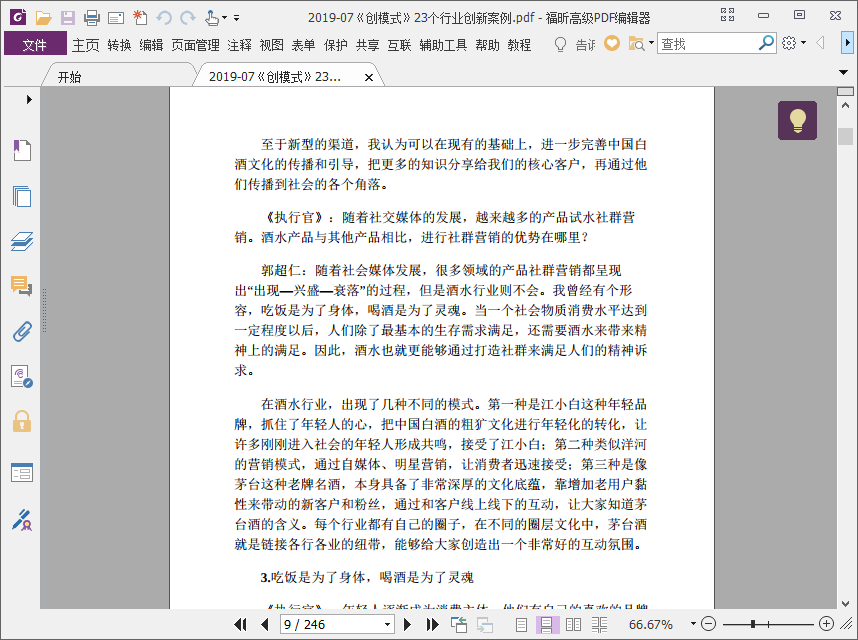Open the zoom percentage dropdown

tap(693, 624)
